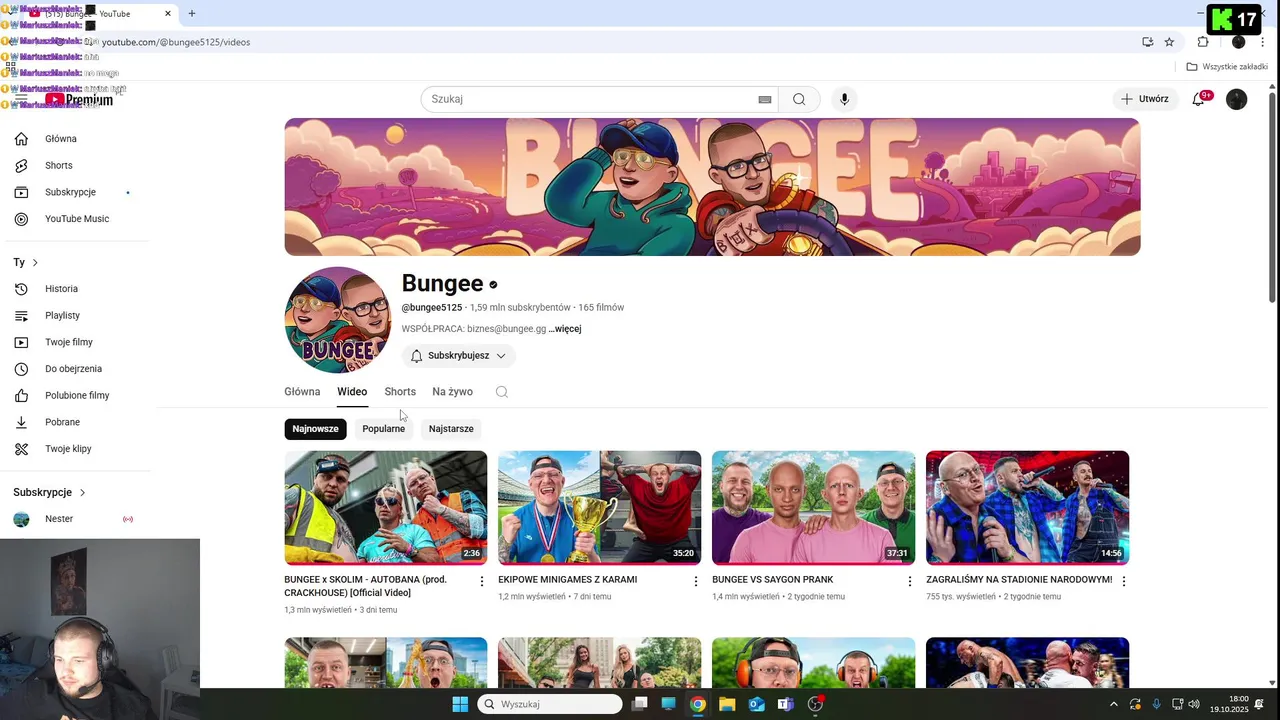Open Subskrypcje feed in the sidebar

click(x=70, y=192)
